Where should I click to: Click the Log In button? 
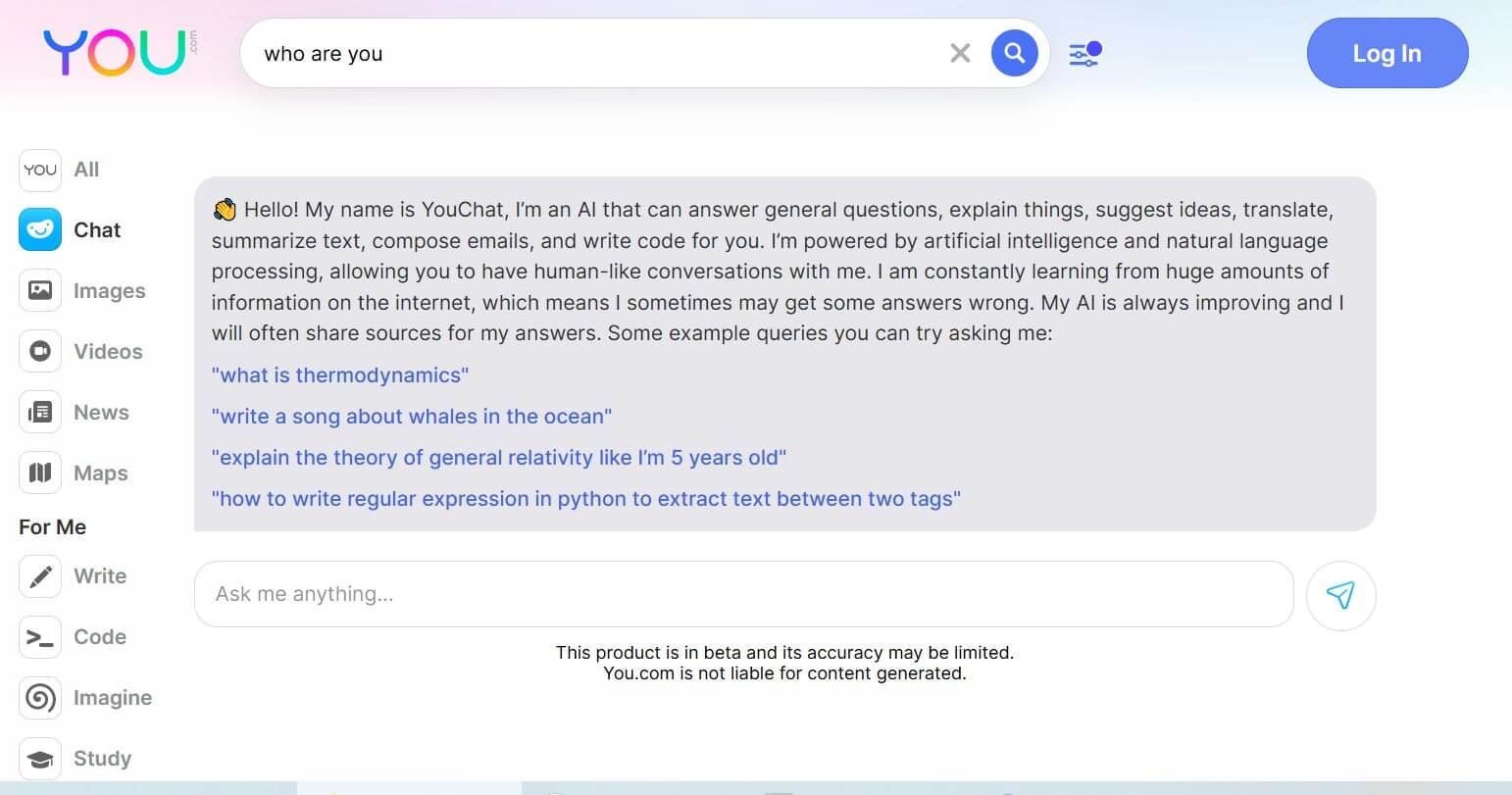click(1386, 53)
